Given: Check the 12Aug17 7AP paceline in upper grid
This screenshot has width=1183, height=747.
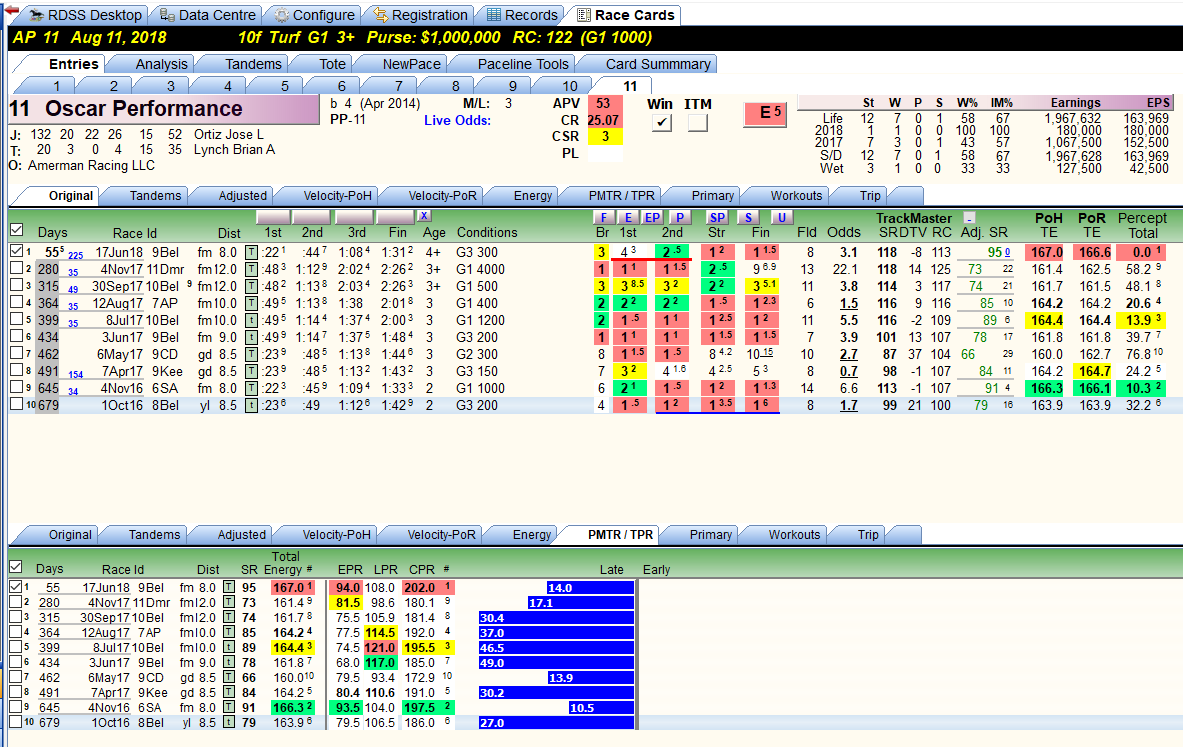Looking at the screenshot, I should [x=17, y=302].
